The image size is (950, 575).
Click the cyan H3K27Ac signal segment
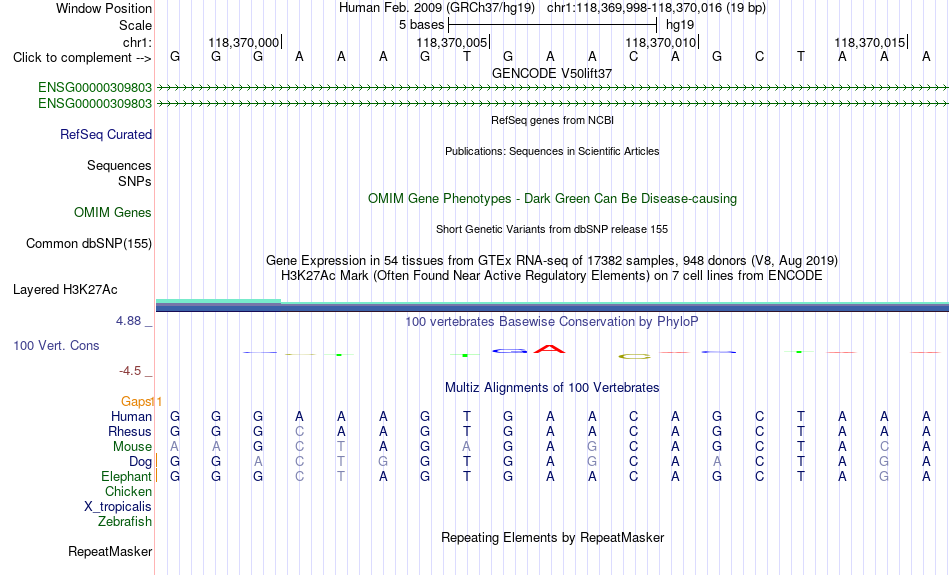click(x=219, y=301)
